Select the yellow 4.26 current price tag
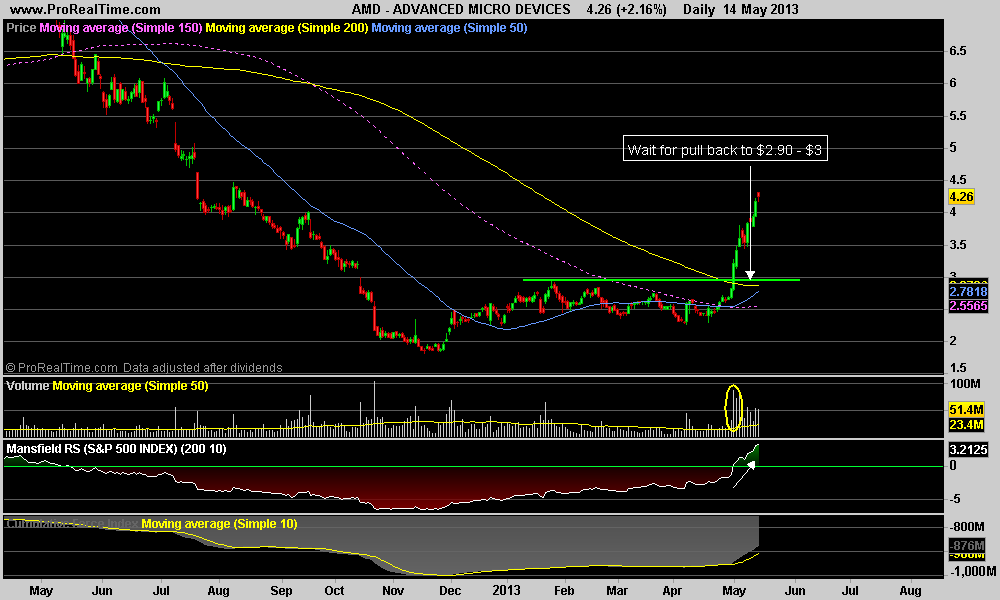Image resolution: width=1000 pixels, height=600 pixels. (962, 196)
